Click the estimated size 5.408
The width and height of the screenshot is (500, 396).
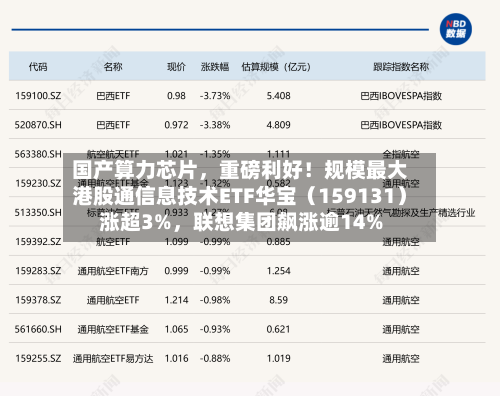coord(278,96)
